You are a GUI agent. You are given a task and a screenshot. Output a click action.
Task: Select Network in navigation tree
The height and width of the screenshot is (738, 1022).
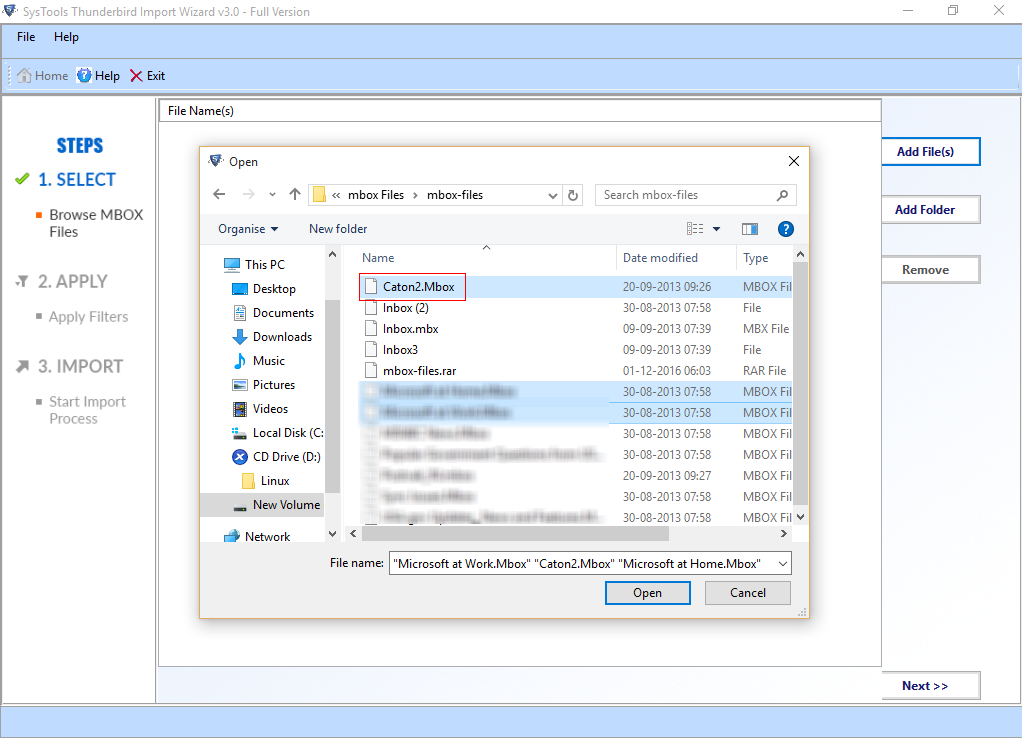click(x=257, y=537)
